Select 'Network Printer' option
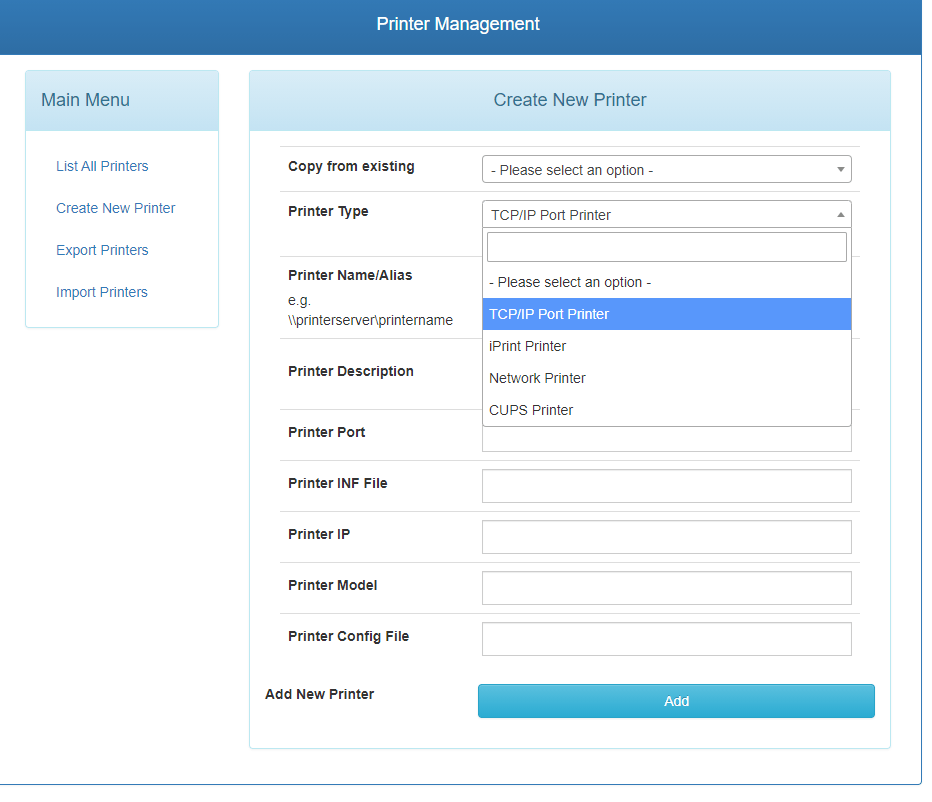The image size is (932, 802). [667, 378]
